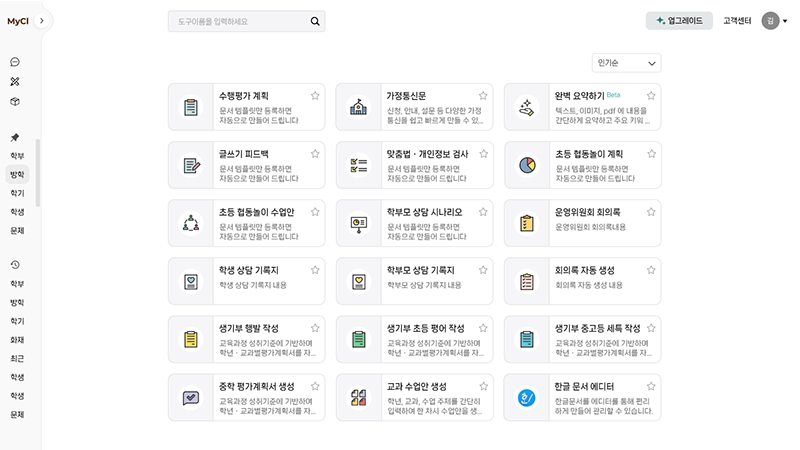Click the 가정통신문 school building icon
The height and width of the screenshot is (450, 800).
click(x=358, y=107)
